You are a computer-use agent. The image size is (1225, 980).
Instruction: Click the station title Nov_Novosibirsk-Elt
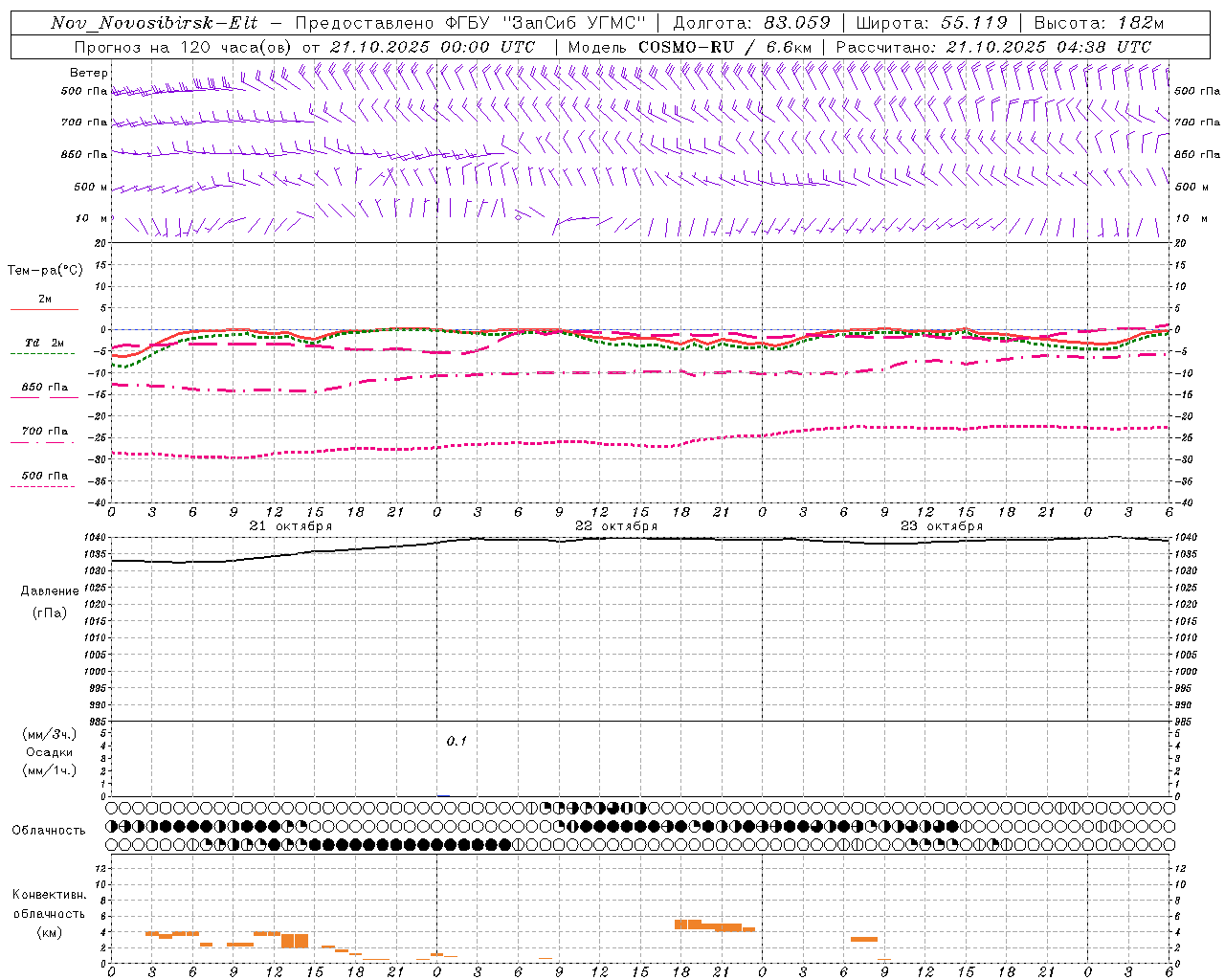click(154, 23)
